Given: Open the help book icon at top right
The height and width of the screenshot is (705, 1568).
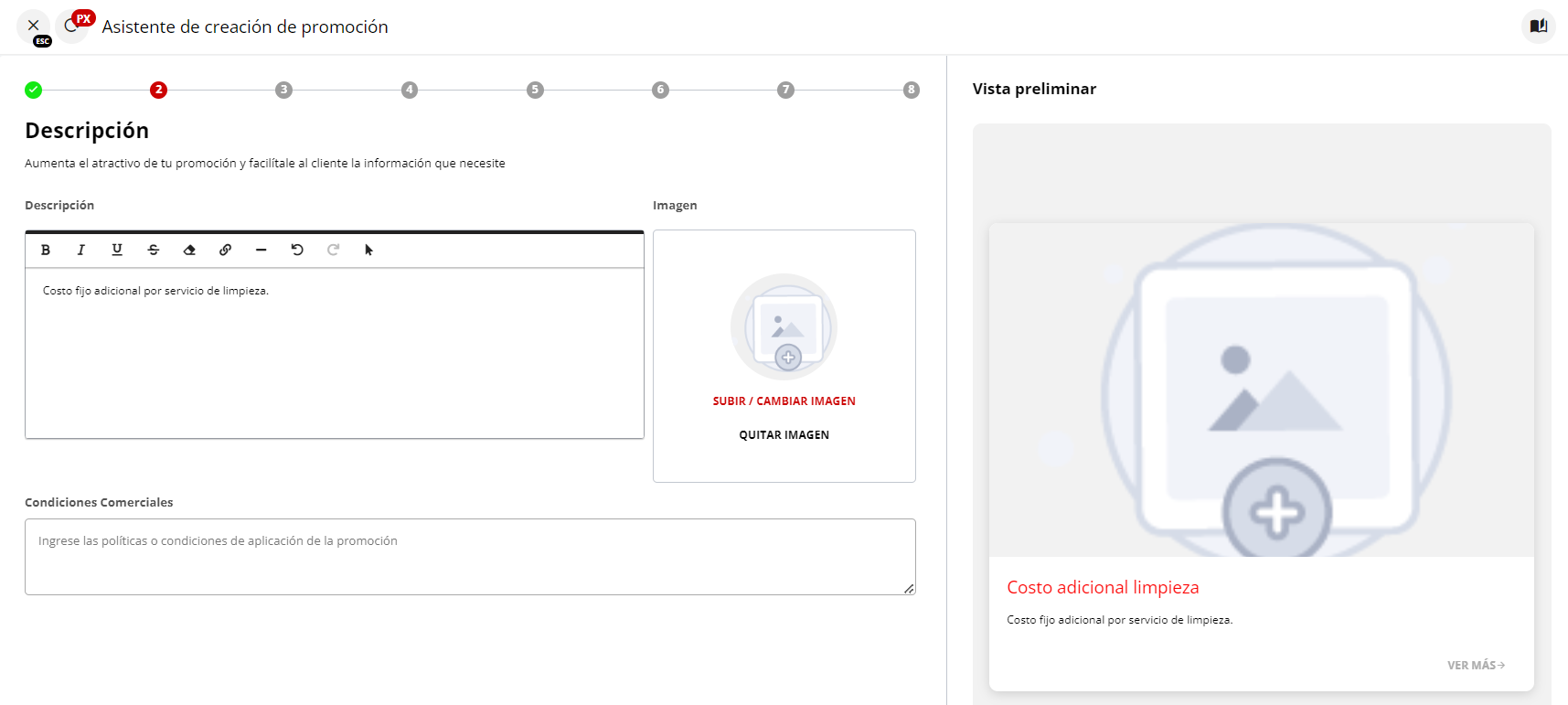Looking at the screenshot, I should (1539, 27).
